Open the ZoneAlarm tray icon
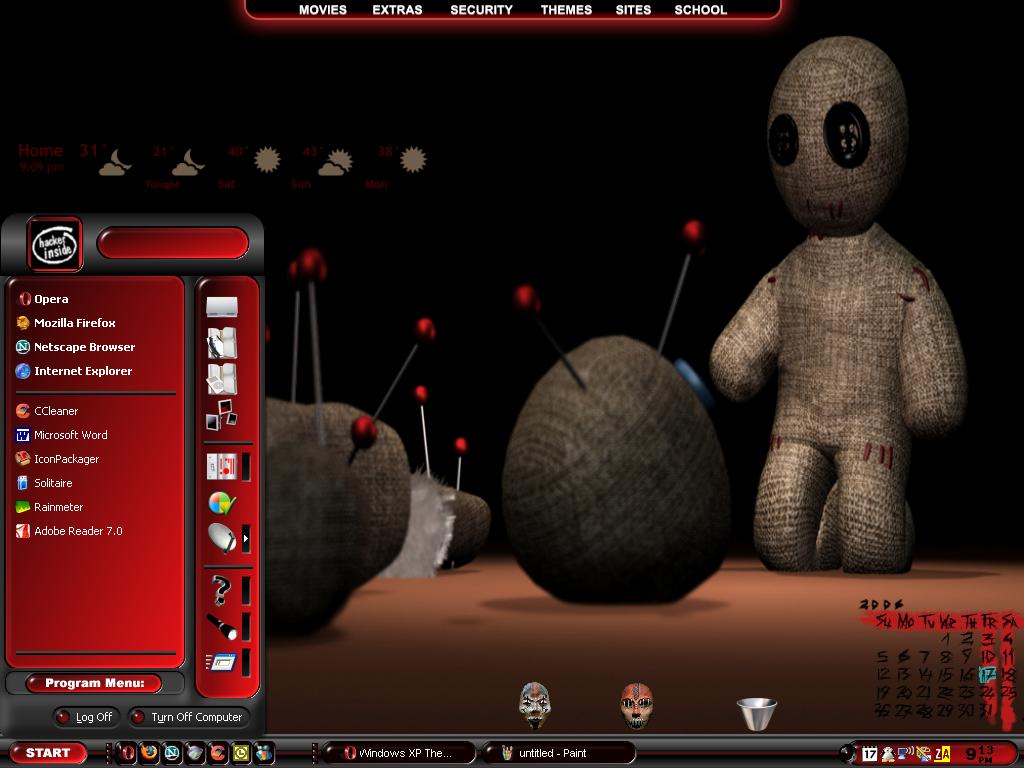1024x768 pixels. point(942,754)
